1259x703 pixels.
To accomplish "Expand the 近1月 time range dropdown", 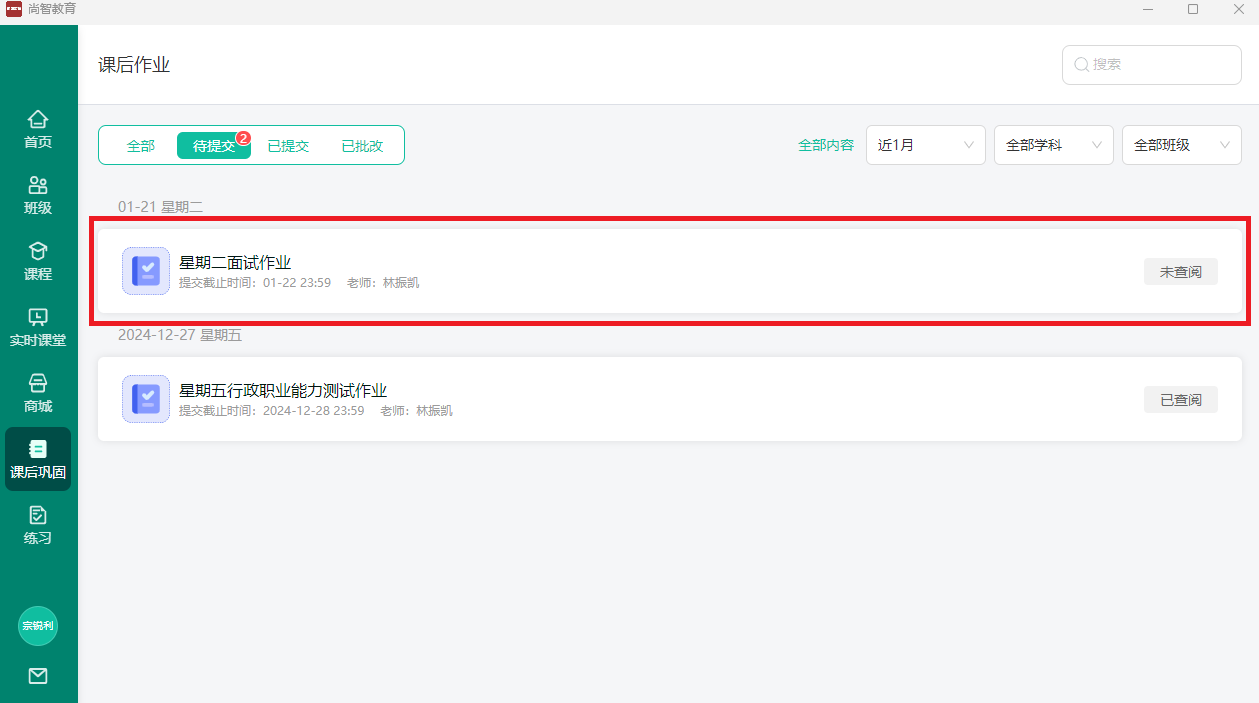I will click(925, 145).
